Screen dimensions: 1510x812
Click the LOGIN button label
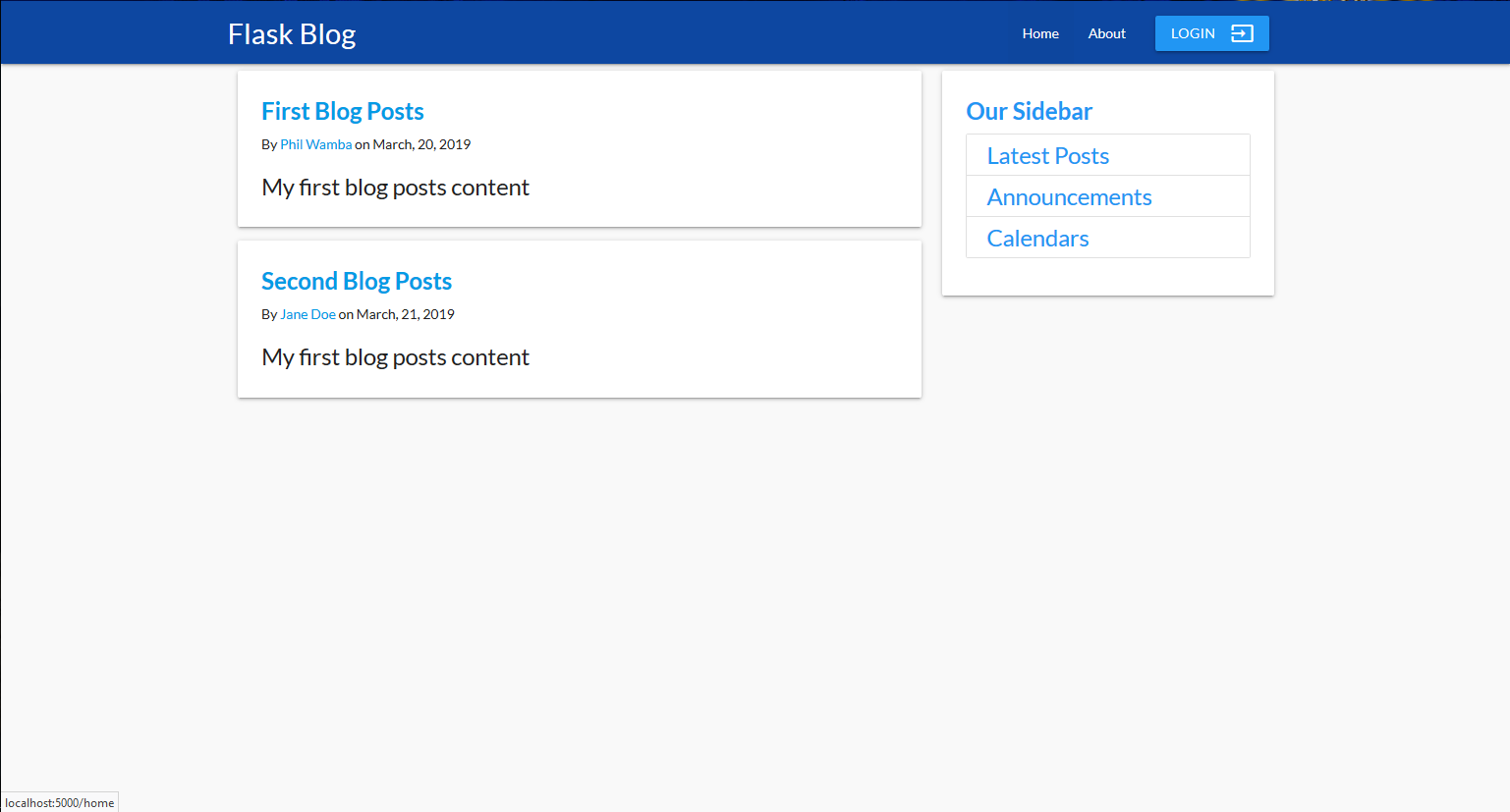click(x=1193, y=33)
